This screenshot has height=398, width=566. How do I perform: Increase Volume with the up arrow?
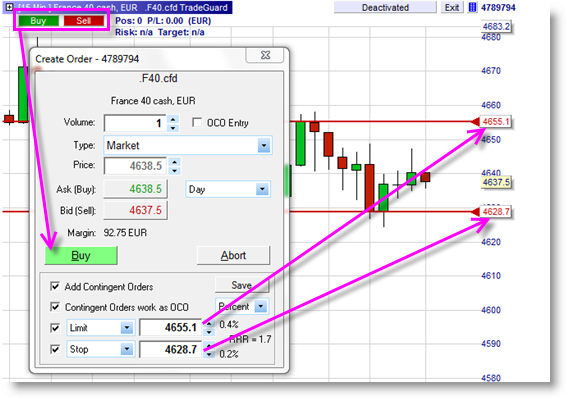point(173,119)
